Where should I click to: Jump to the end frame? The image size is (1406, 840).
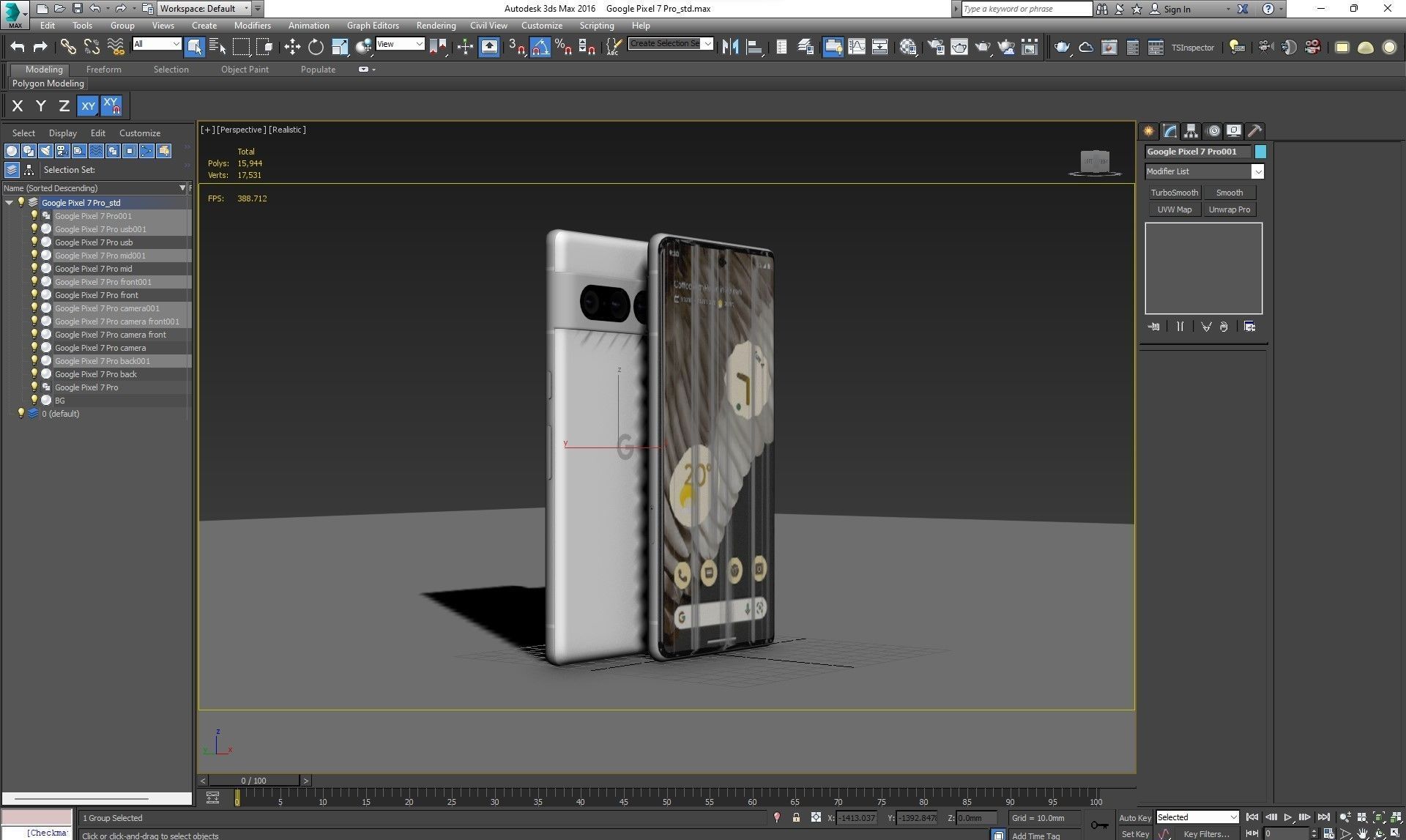point(1323,817)
